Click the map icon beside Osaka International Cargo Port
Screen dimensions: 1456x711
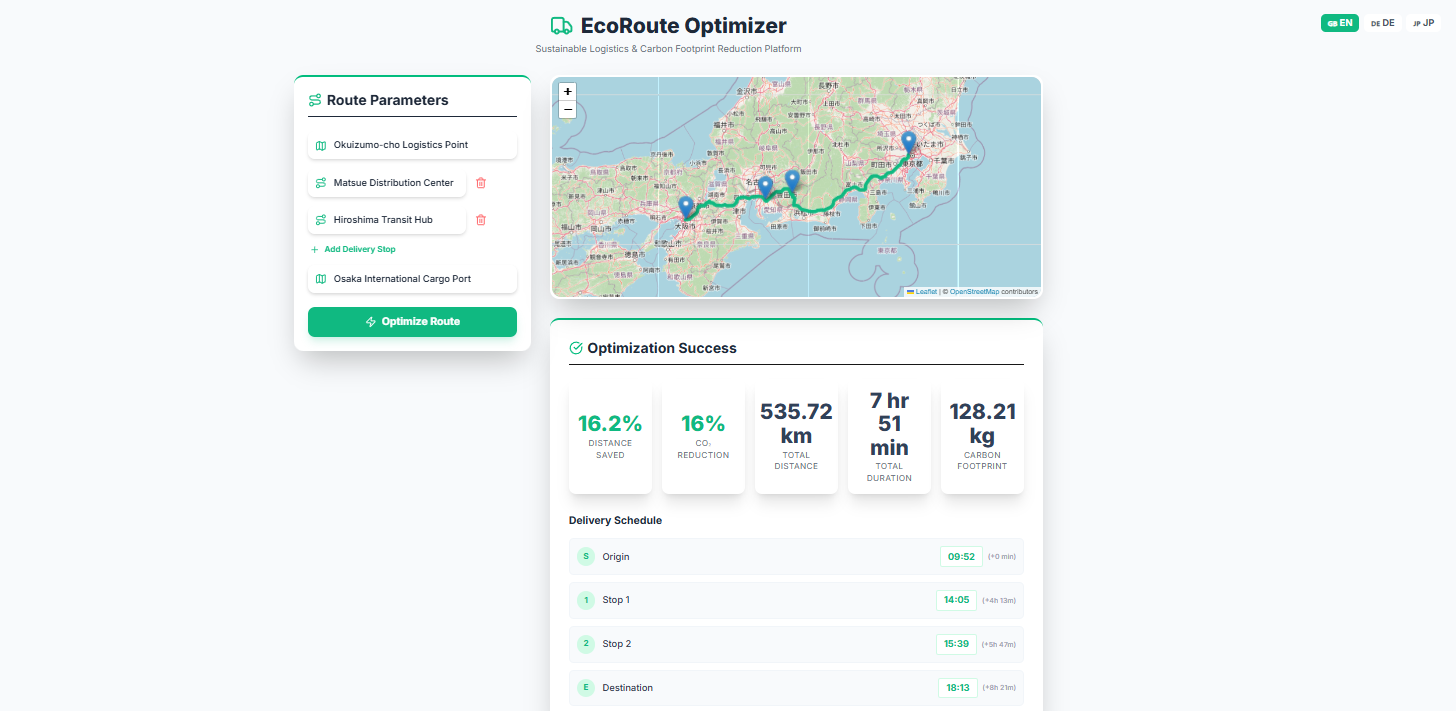click(x=320, y=279)
